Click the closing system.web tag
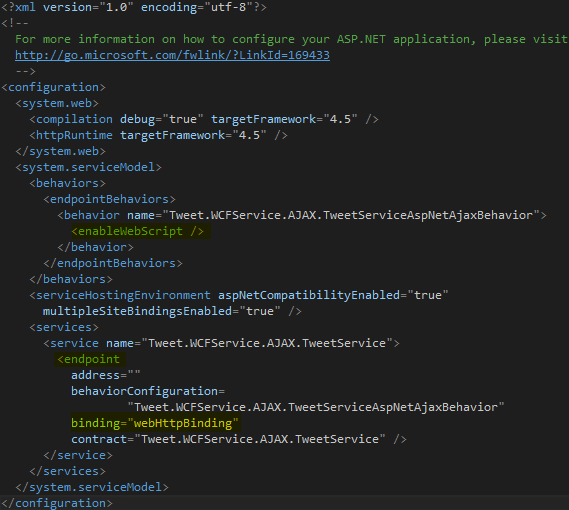Screen dimensions: 569x510 pos(61,151)
